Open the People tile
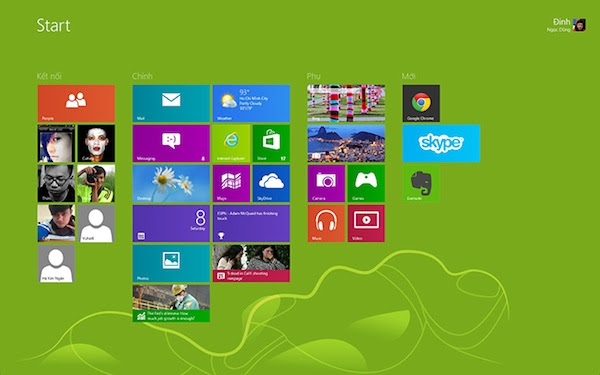The height and width of the screenshot is (375, 600). tap(76, 103)
